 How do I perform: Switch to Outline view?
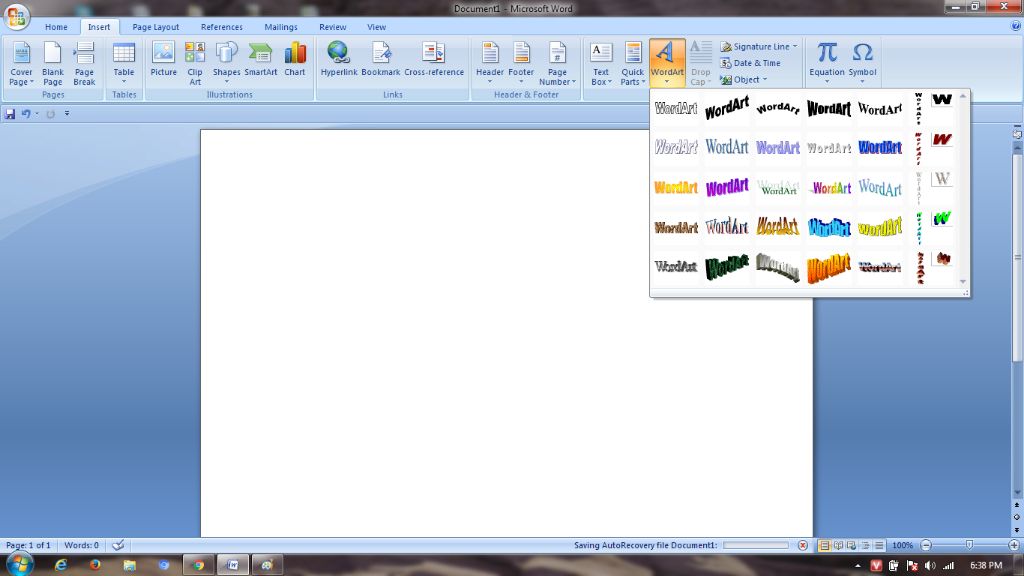pos(865,545)
